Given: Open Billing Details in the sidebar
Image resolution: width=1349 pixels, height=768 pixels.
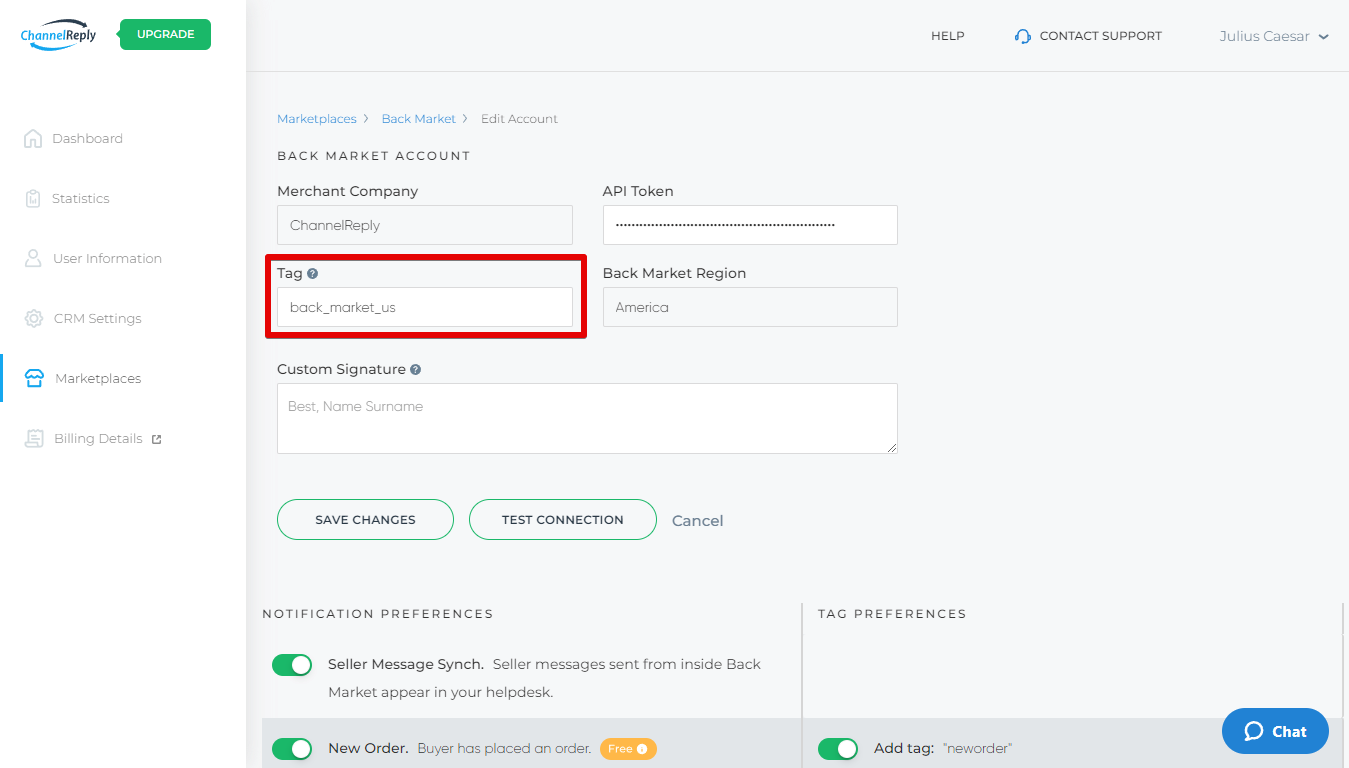Looking at the screenshot, I should pyautogui.click(x=98, y=438).
